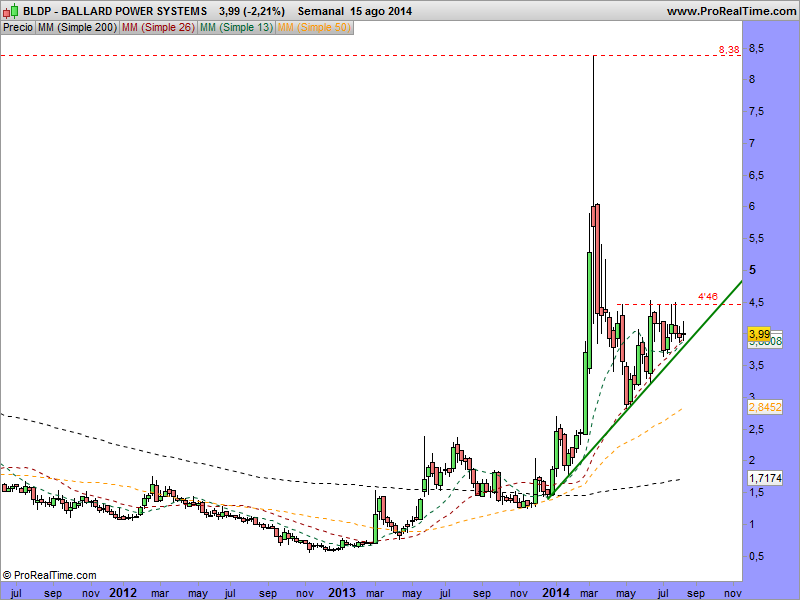Click the orange 2,8452 moving average tag
The height and width of the screenshot is (600, 800).
coord(765,407)
